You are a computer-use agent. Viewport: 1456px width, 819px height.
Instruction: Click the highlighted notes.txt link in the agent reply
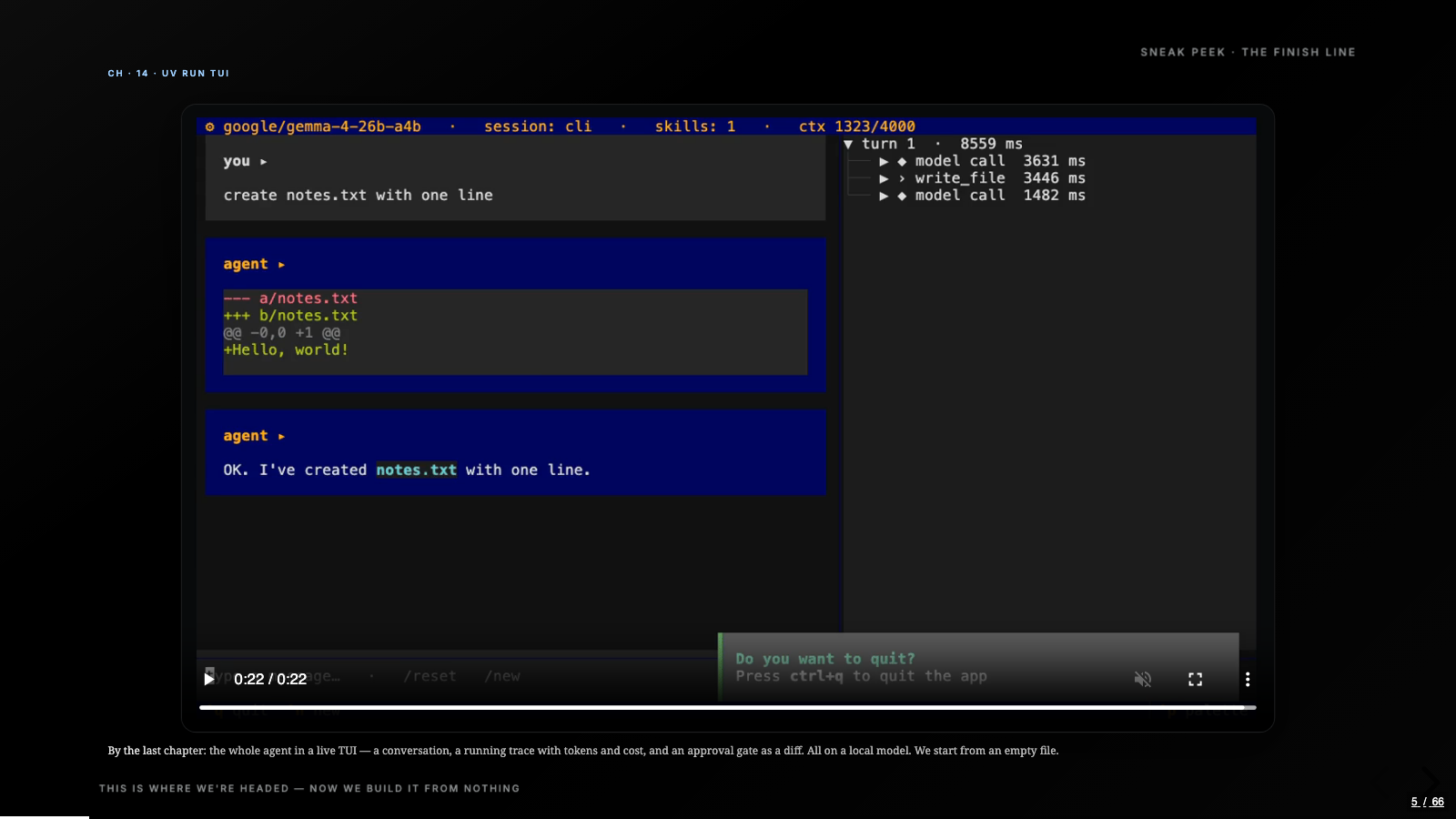coord(417,470)
